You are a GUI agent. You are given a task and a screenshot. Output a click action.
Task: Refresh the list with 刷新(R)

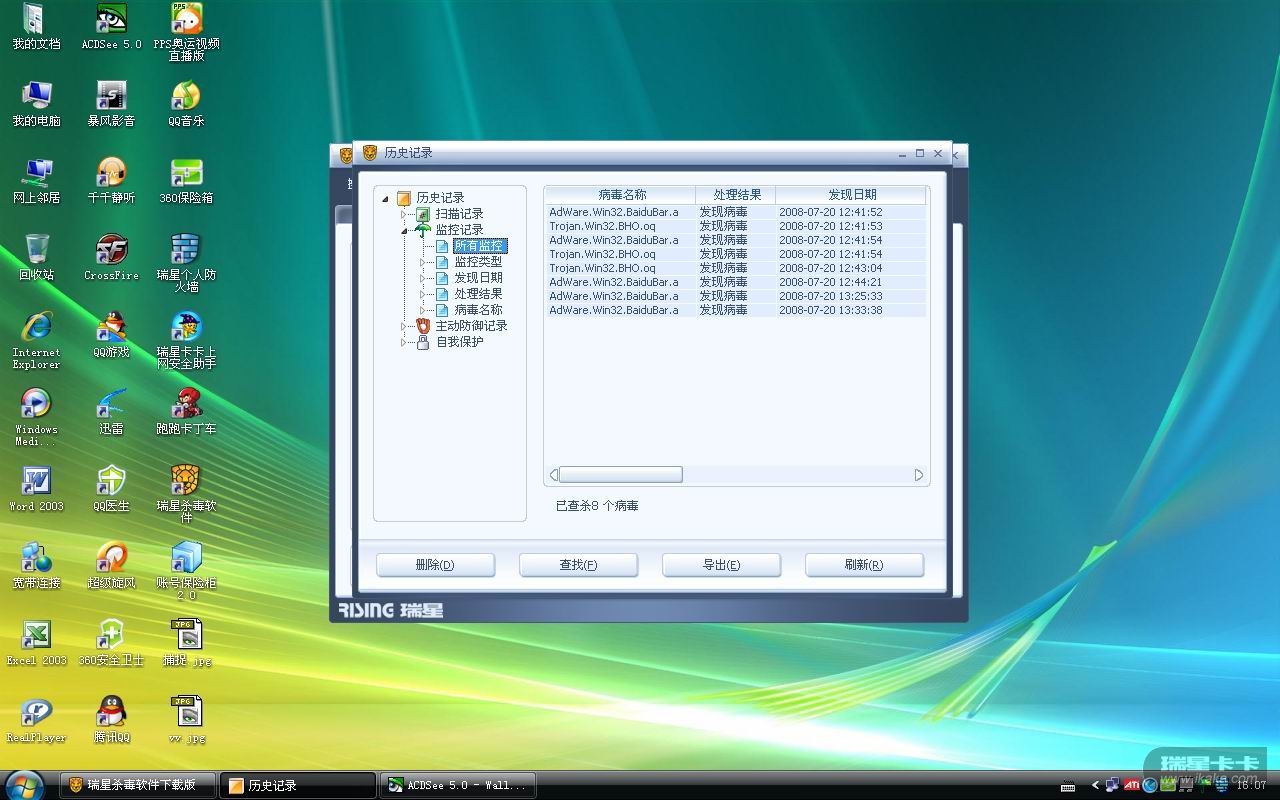(x=864, y=565)
